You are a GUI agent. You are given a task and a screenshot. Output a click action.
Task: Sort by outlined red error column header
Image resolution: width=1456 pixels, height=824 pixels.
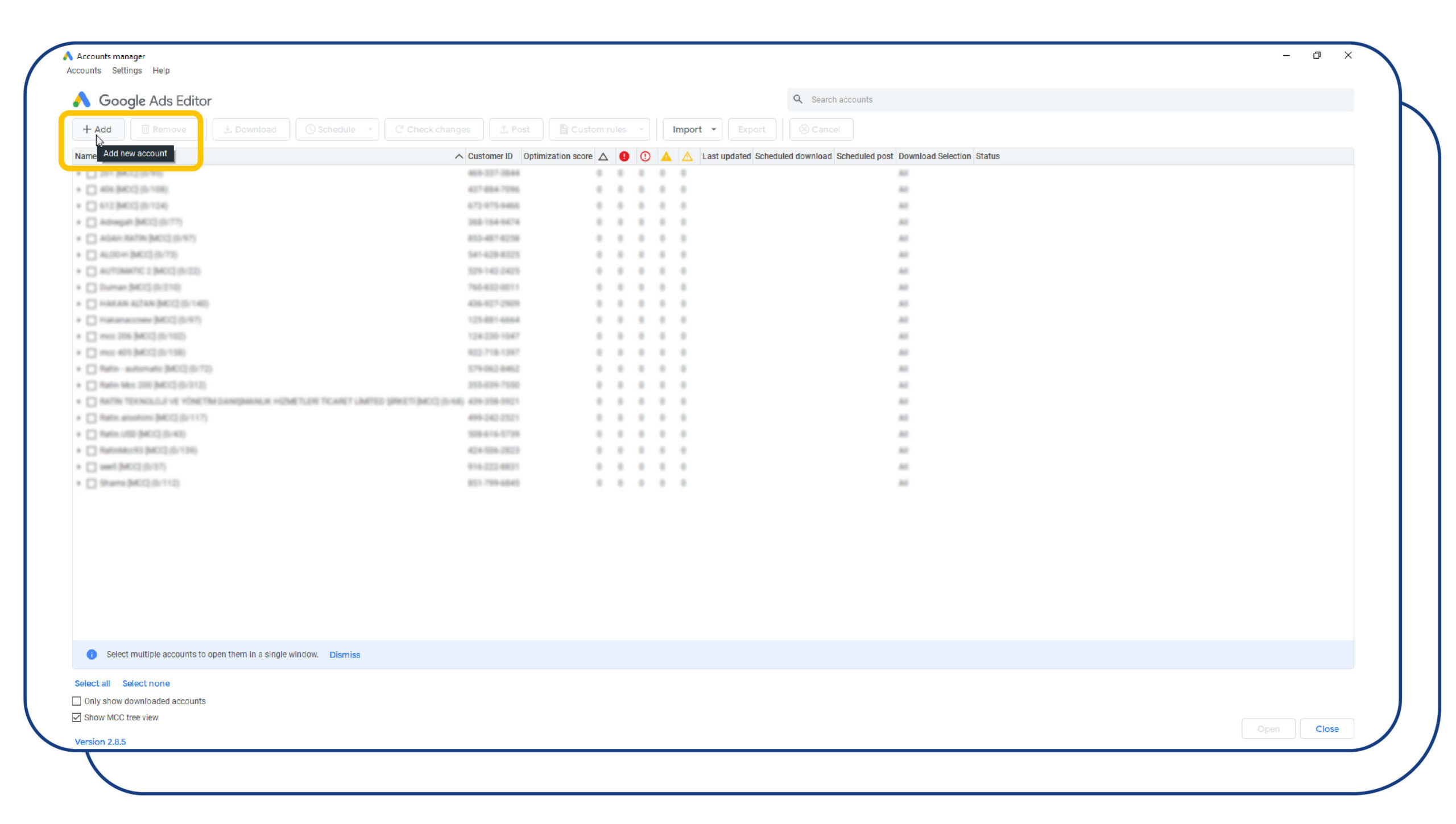point(645,156)
